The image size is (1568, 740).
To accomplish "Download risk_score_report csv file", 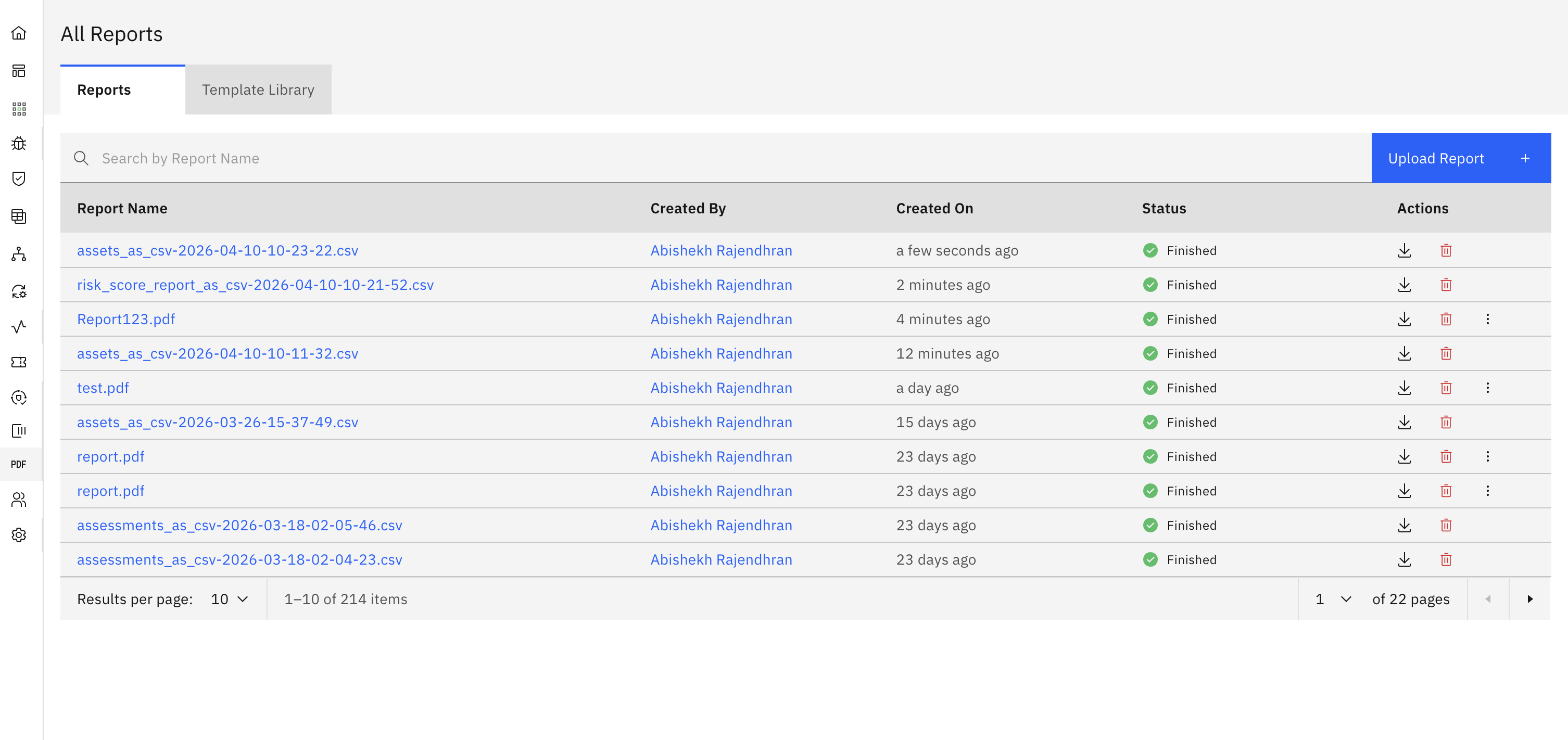I will tap(1404, 285).
